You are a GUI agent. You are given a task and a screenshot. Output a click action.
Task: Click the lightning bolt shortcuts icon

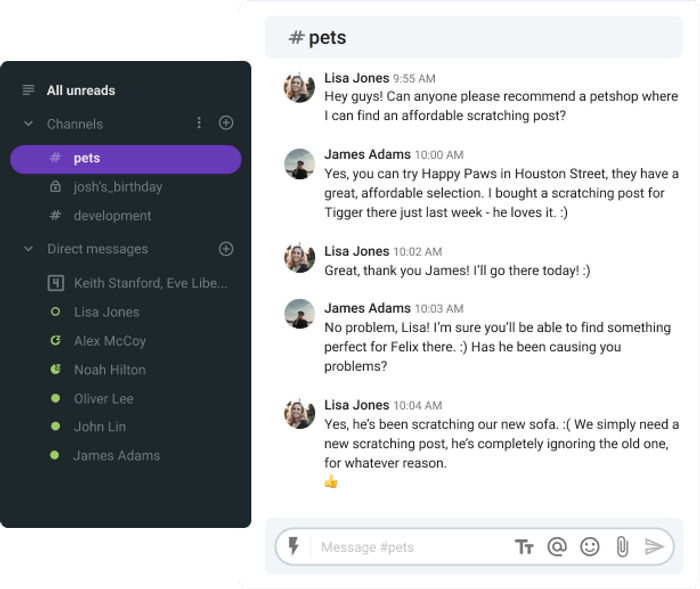coord(293,546)
